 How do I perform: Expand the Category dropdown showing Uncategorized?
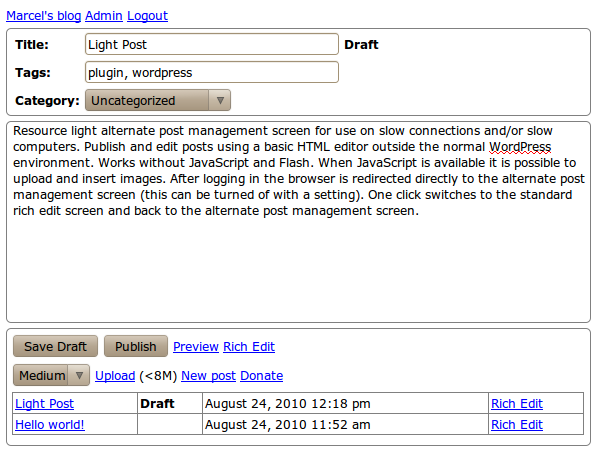[158, 100]
